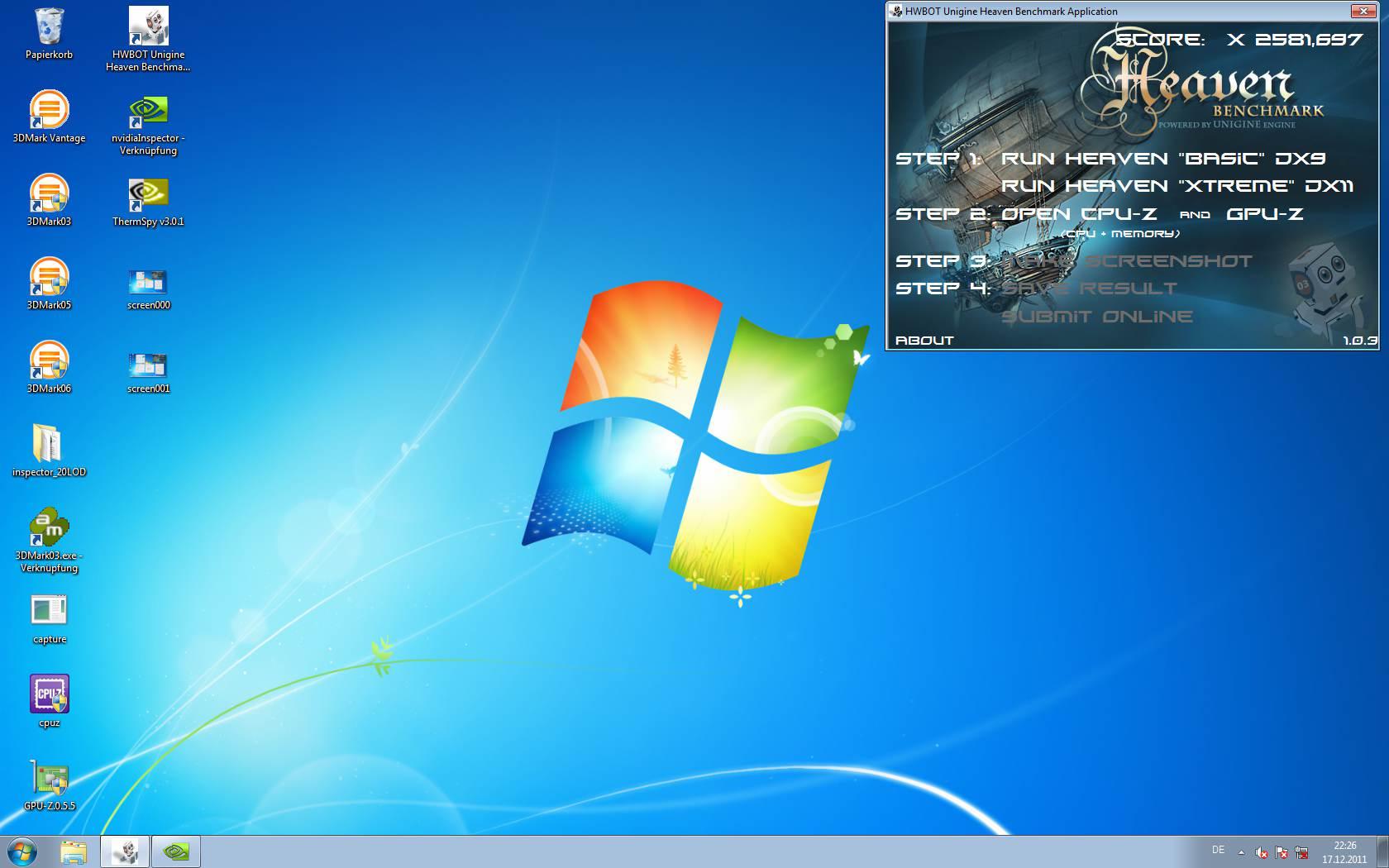Select the 3DMark05 desktop icon
Image resolution: width=1389 pixels, height=868 pixels.
point(49,284)
